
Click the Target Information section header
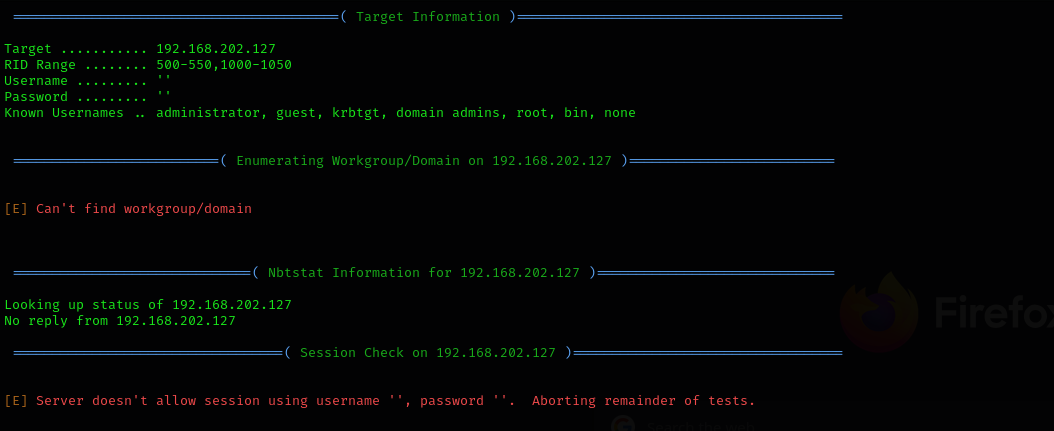[x=428, y=17]
